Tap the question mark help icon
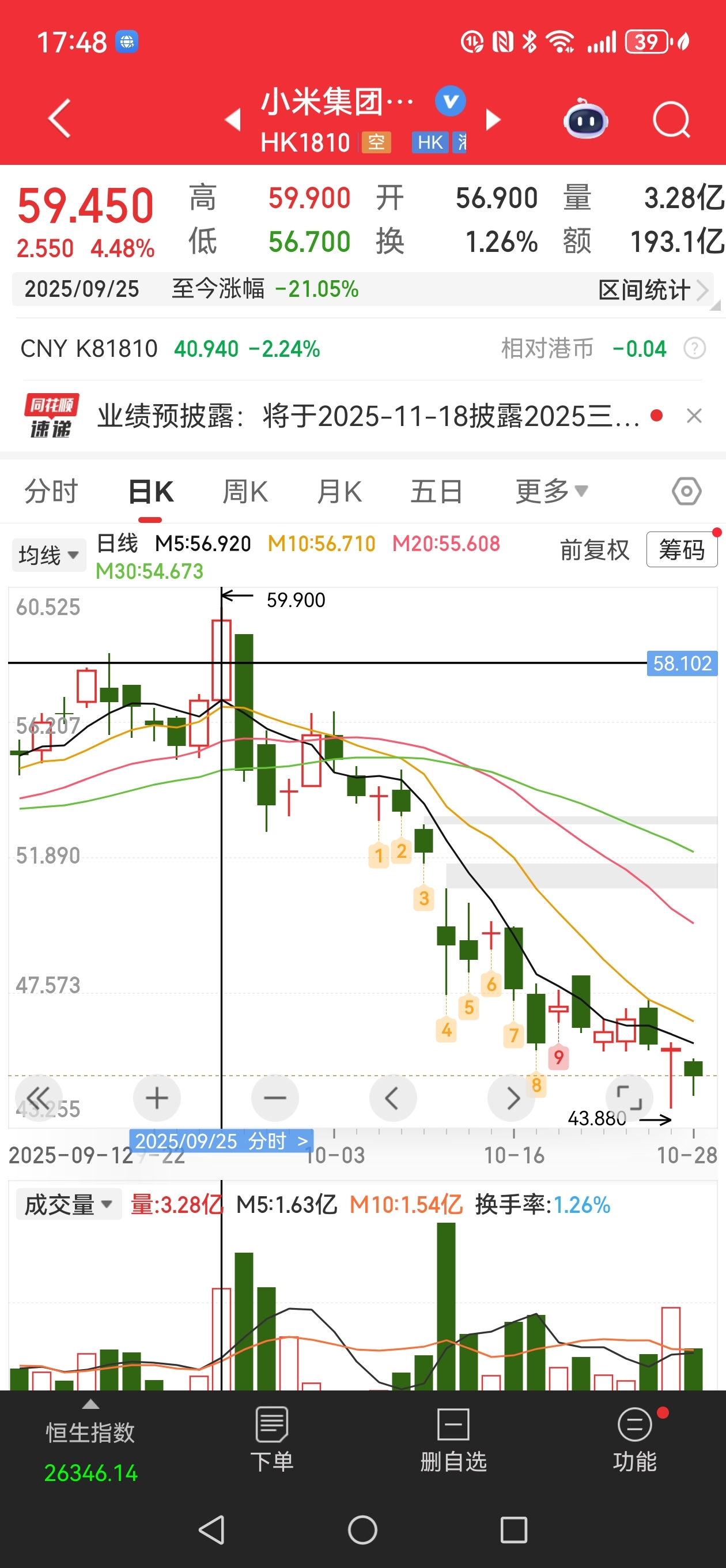Viewport: 726px width, 1568px height. [694, 348]
